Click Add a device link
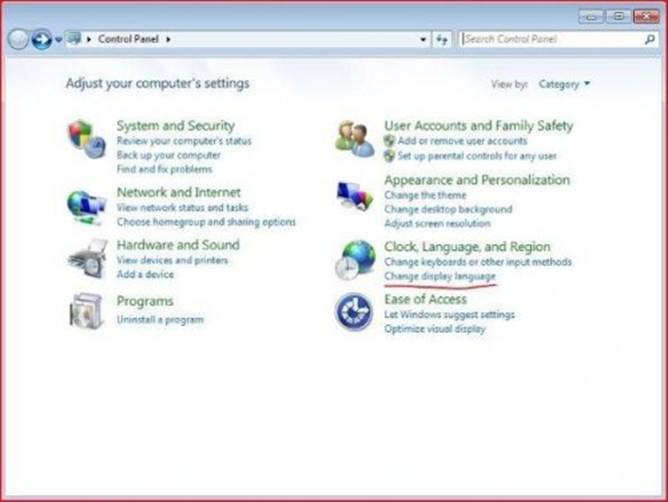 click(x=145, y=274)
